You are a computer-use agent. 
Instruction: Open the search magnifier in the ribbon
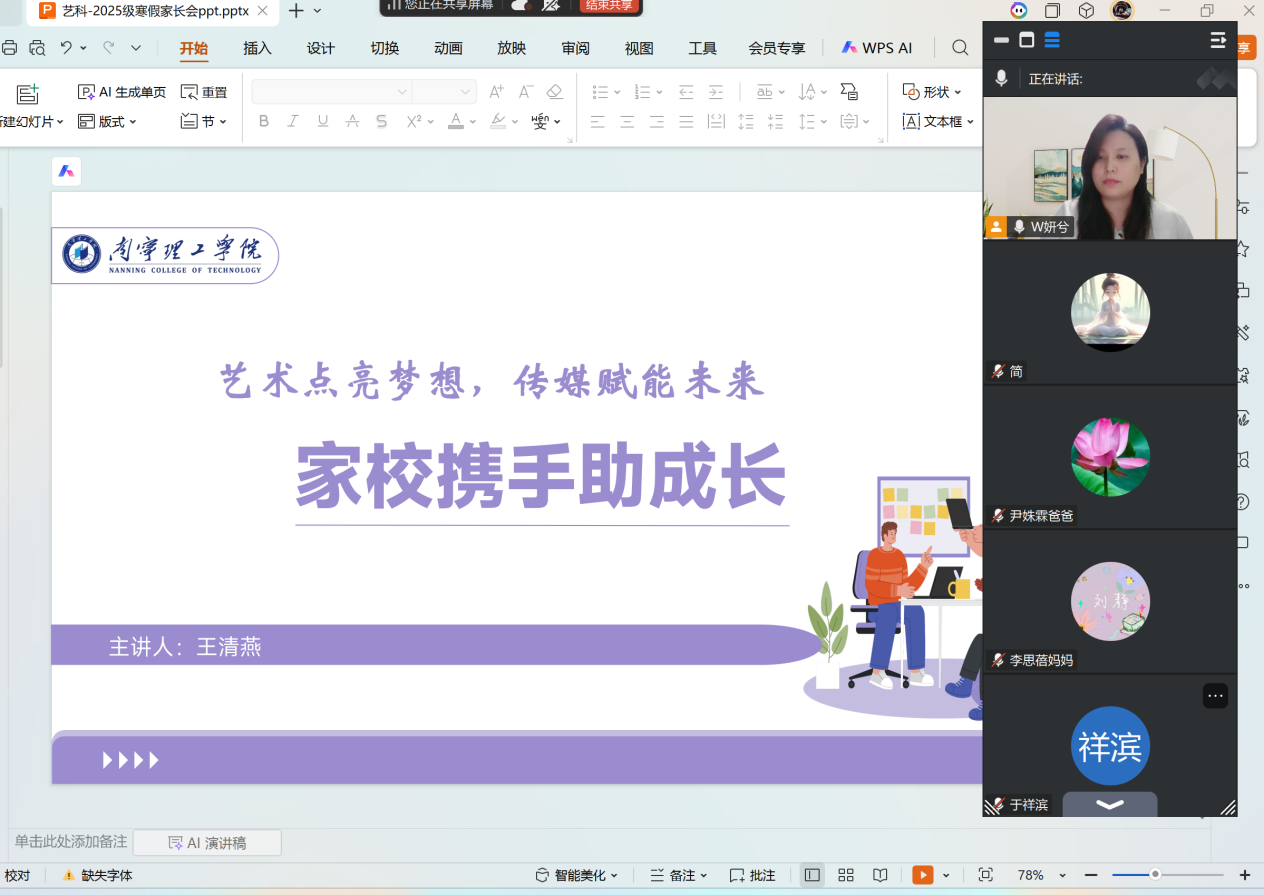(x=960, y=48)
